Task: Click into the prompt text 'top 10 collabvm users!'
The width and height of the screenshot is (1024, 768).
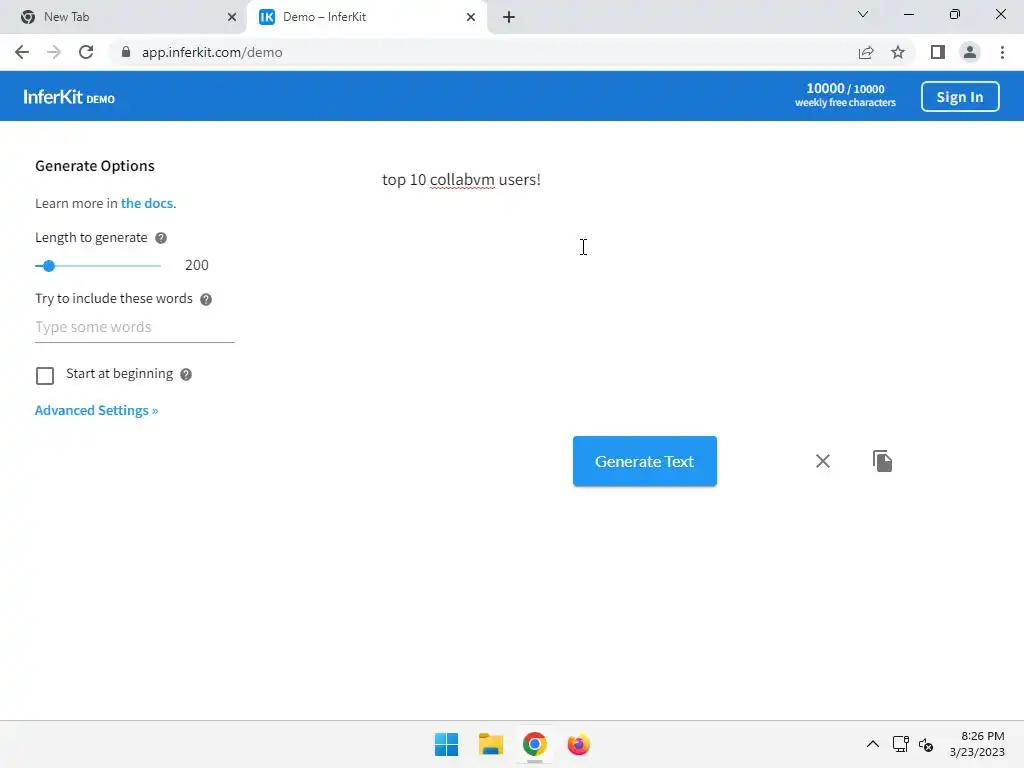Action: [461, 180]
